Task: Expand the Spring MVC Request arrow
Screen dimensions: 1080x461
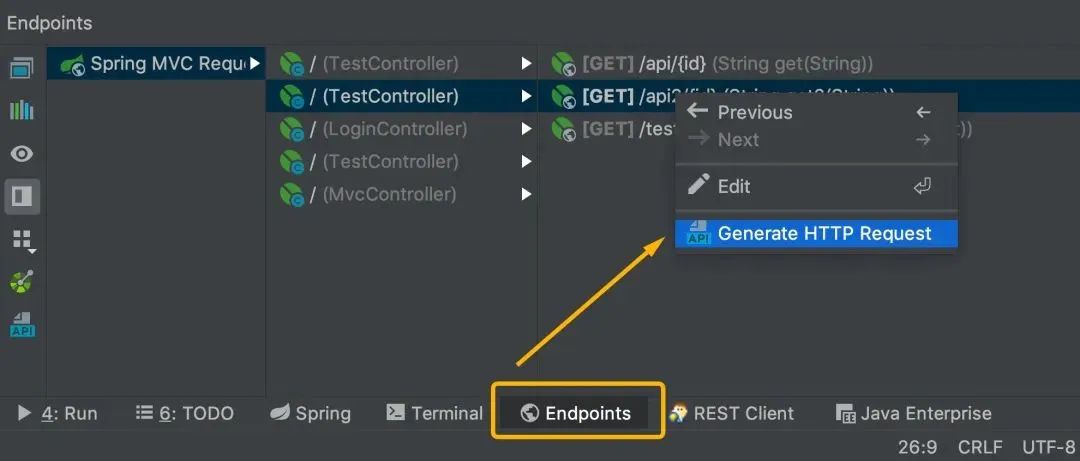Action: tap(255, 64)
